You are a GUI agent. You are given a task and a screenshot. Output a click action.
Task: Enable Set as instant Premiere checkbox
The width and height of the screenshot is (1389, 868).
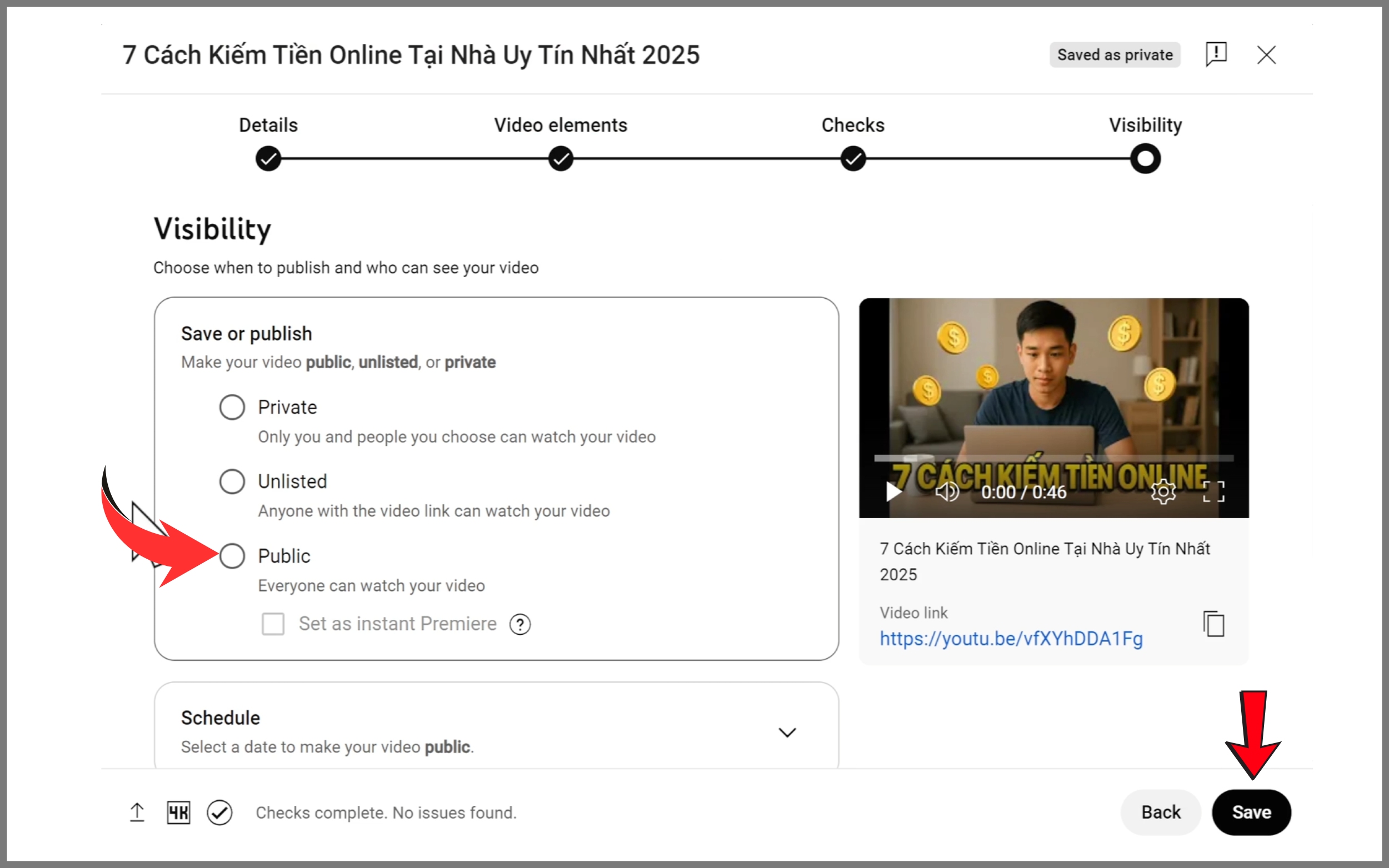pos(273,624)
